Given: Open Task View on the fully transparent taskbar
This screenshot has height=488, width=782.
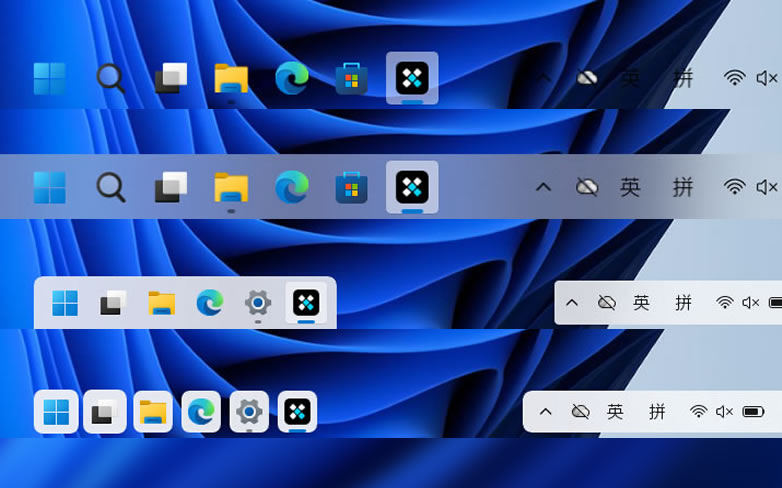Looking at the screenshot, I should [x=171, y=78].
